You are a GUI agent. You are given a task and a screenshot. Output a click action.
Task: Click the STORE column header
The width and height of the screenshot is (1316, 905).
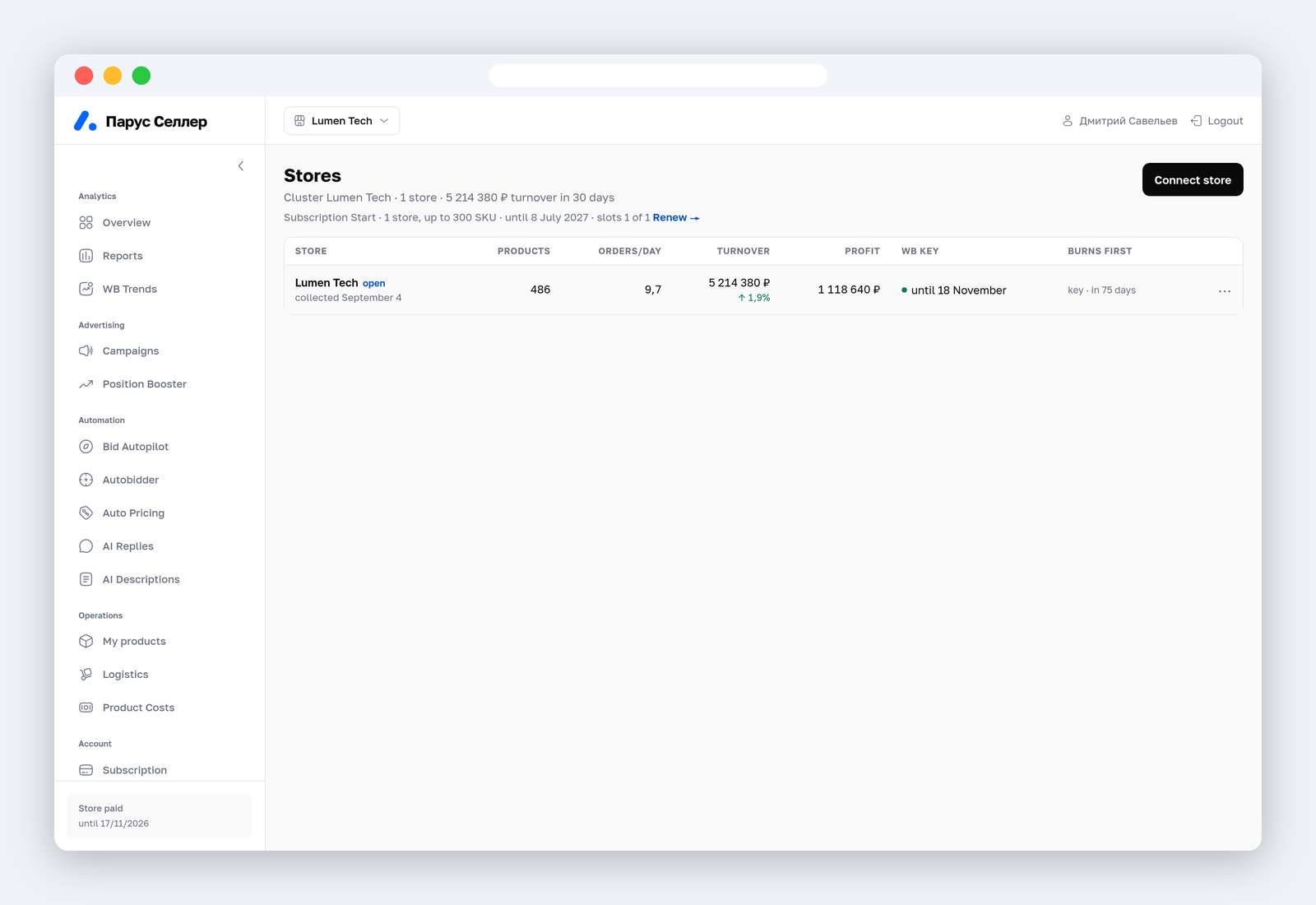pos(311,251)
